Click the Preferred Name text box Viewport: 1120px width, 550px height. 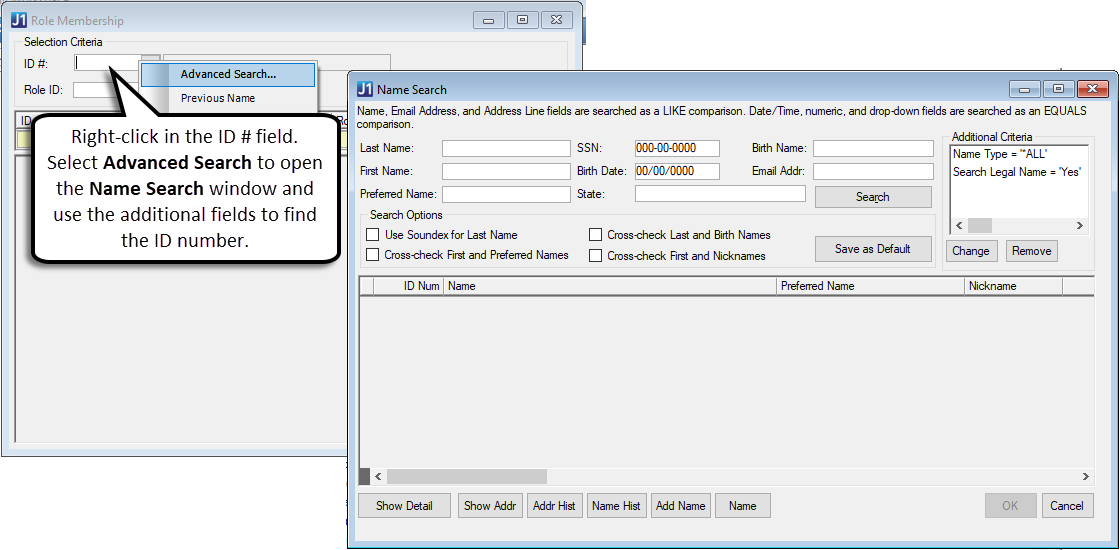(x=506, y=194)
